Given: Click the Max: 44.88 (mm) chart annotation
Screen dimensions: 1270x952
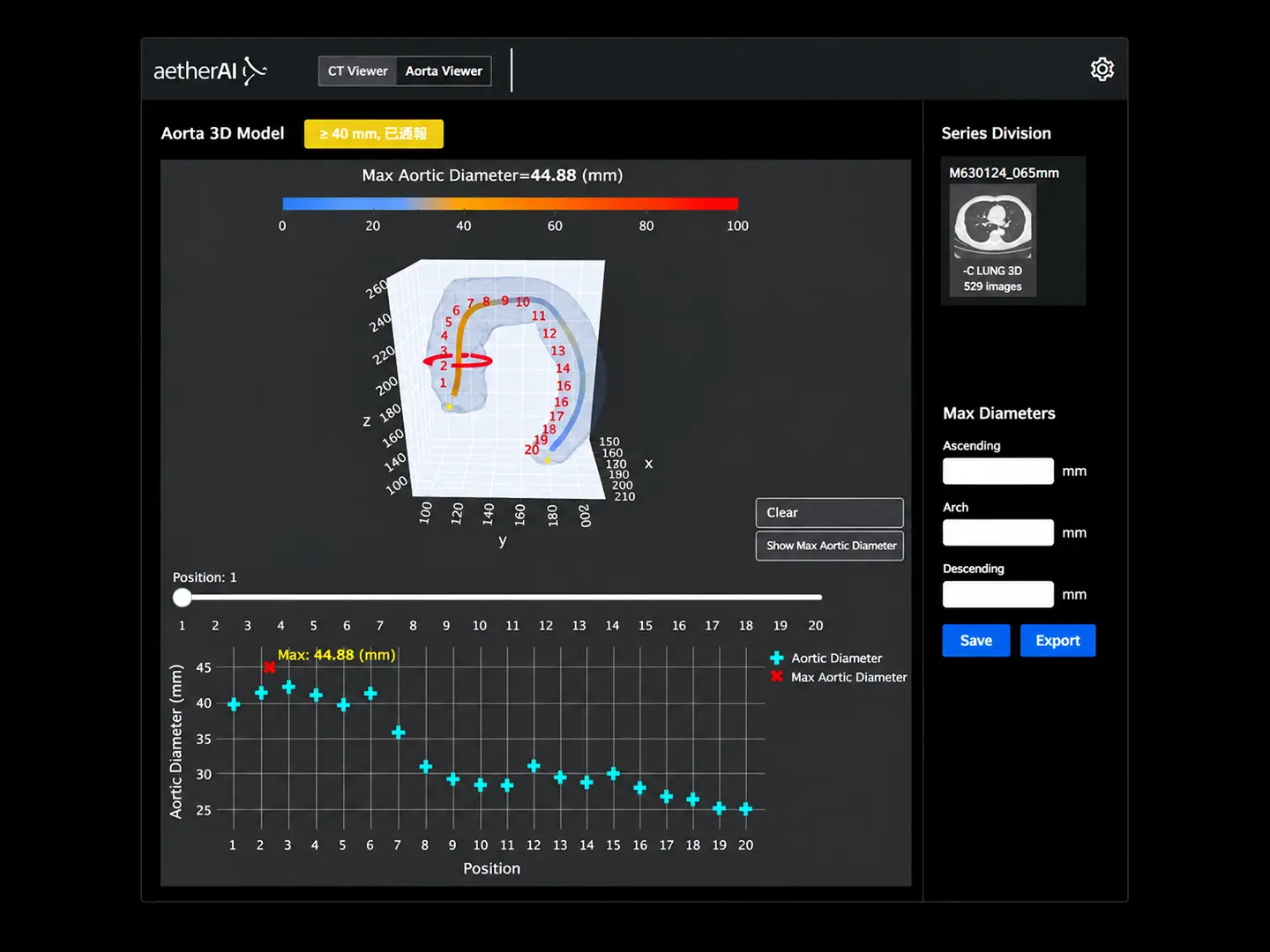Looking at the screenshot, I should [337, 655].
